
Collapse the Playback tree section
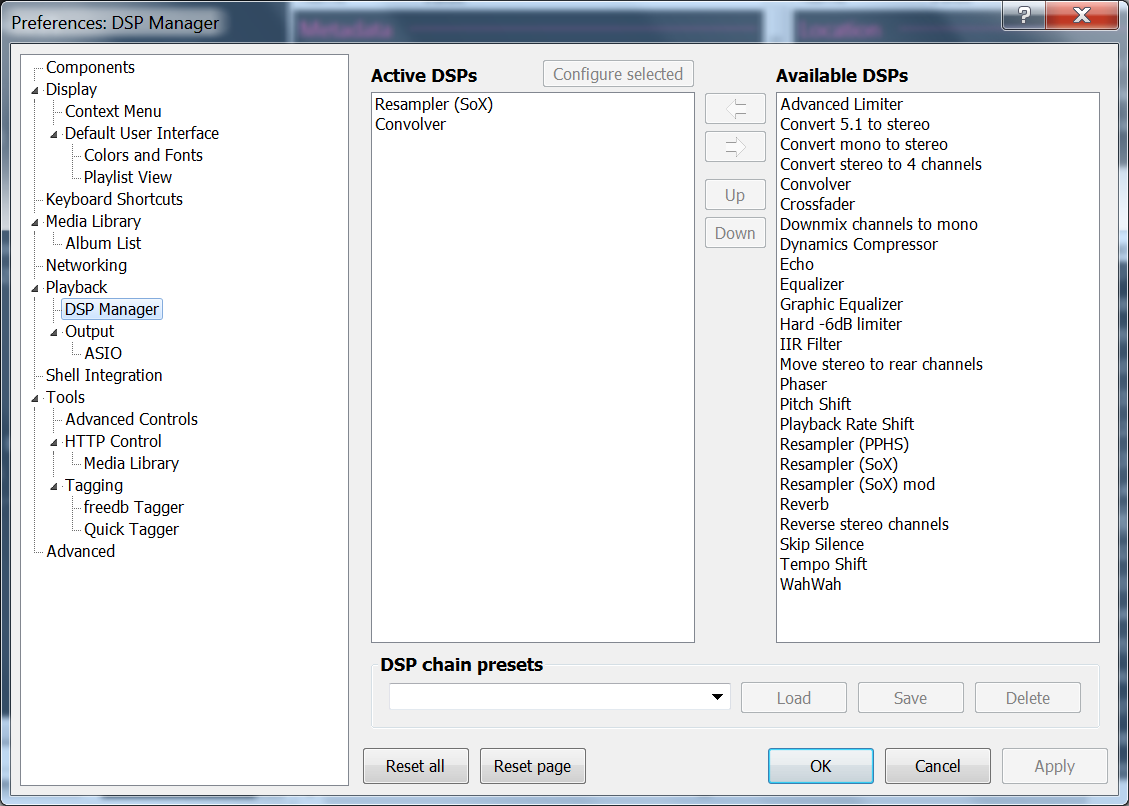36,288
